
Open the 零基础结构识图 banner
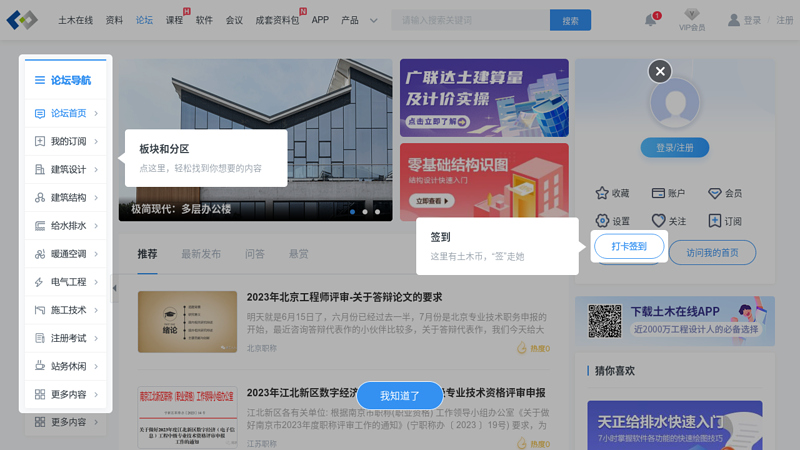(484, 182)
